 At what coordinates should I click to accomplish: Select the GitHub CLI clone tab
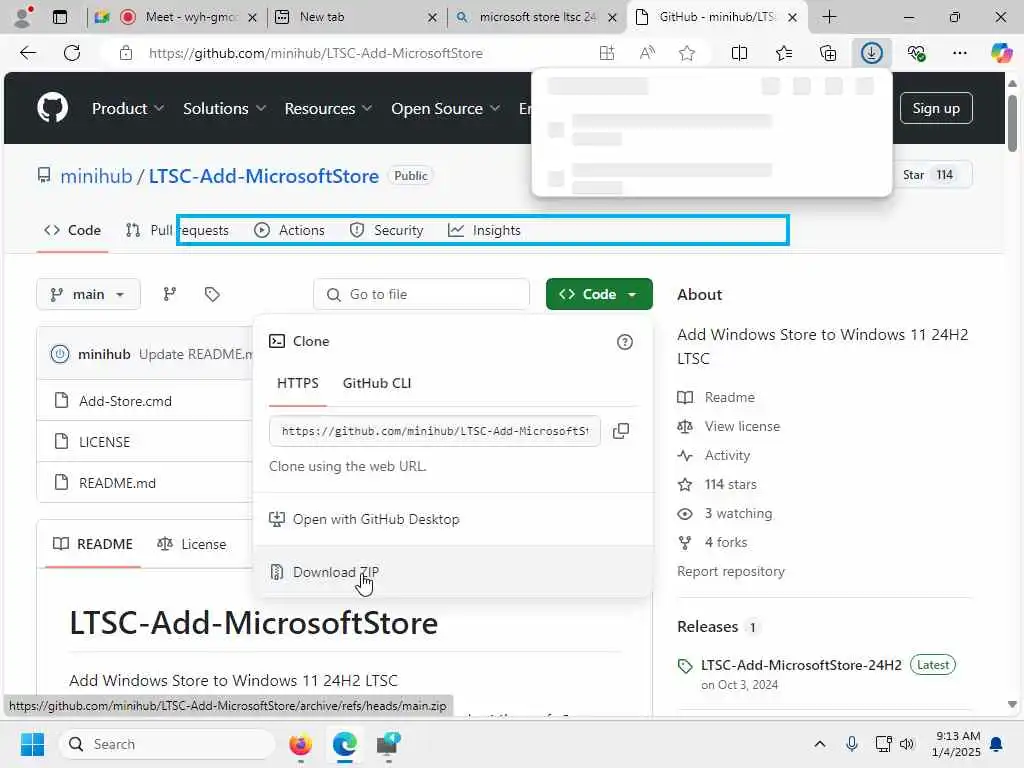[x=377, y=383]
